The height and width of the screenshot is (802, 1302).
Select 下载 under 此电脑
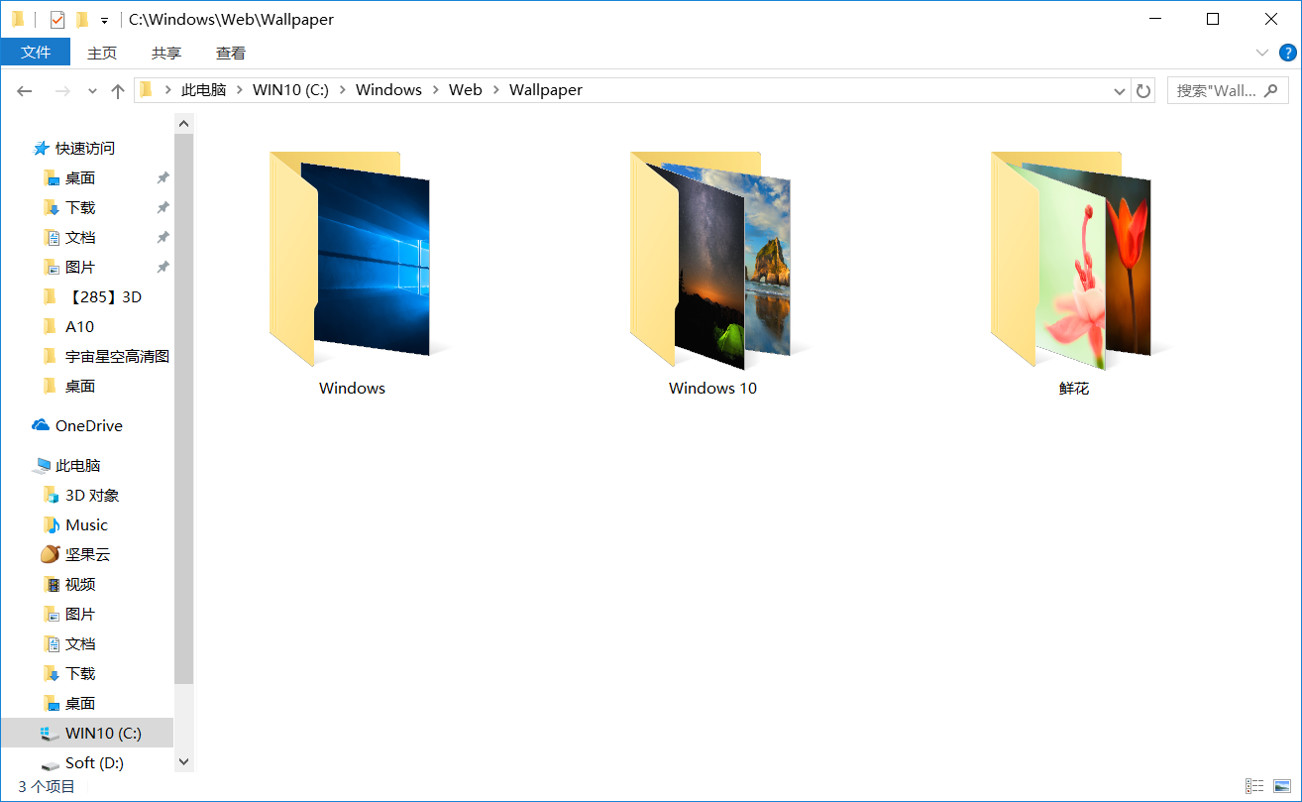pyautogui.click(x=80, y=674)
